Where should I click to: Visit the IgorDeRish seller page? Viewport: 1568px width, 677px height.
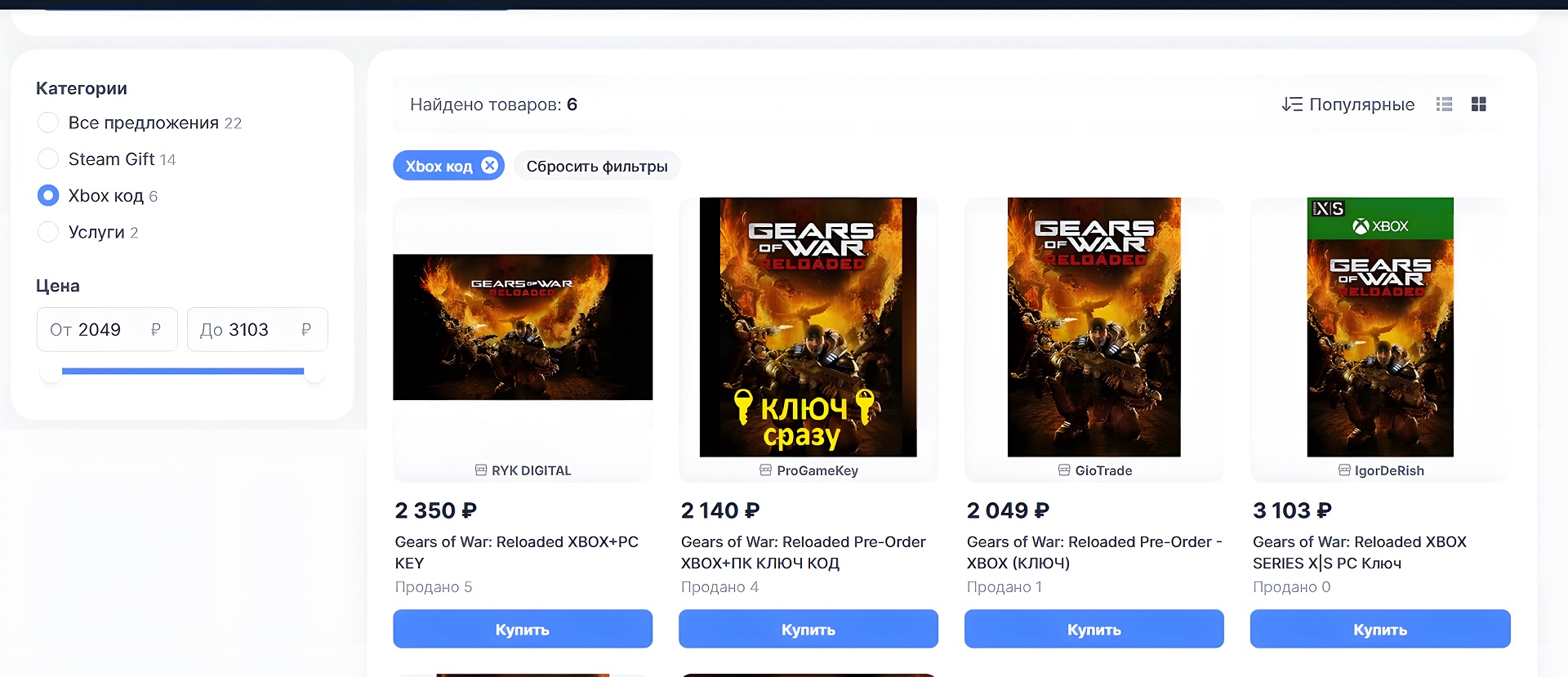(1389, 470)
